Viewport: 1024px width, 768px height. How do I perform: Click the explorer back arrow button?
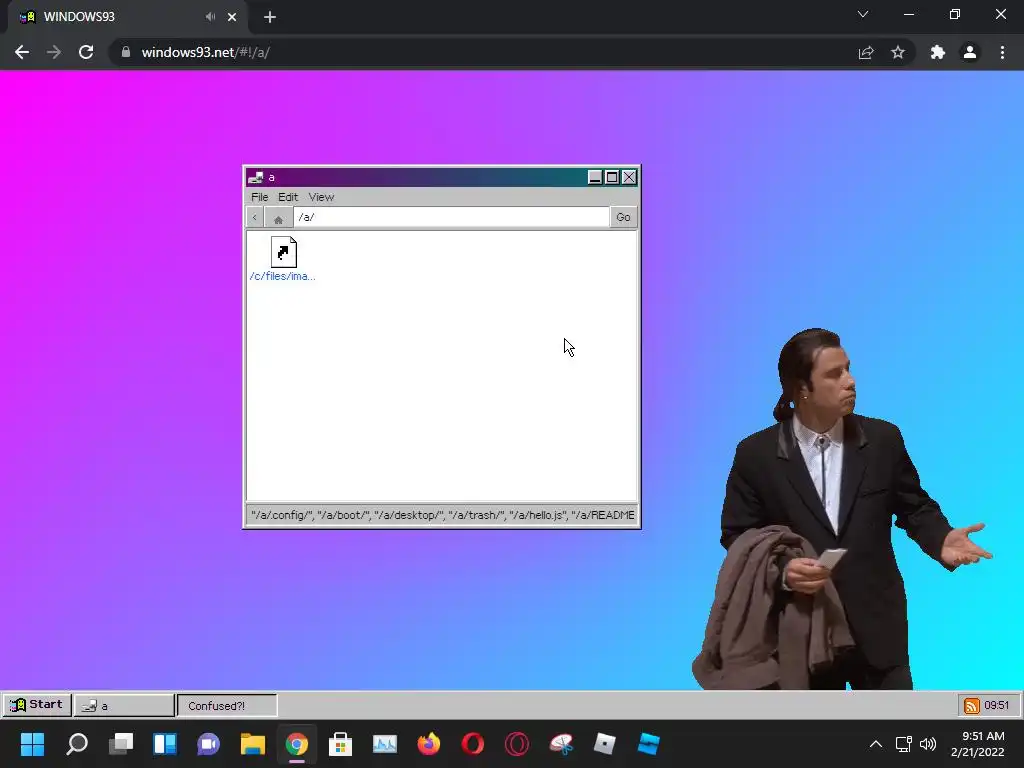click(x=255, y=217)
